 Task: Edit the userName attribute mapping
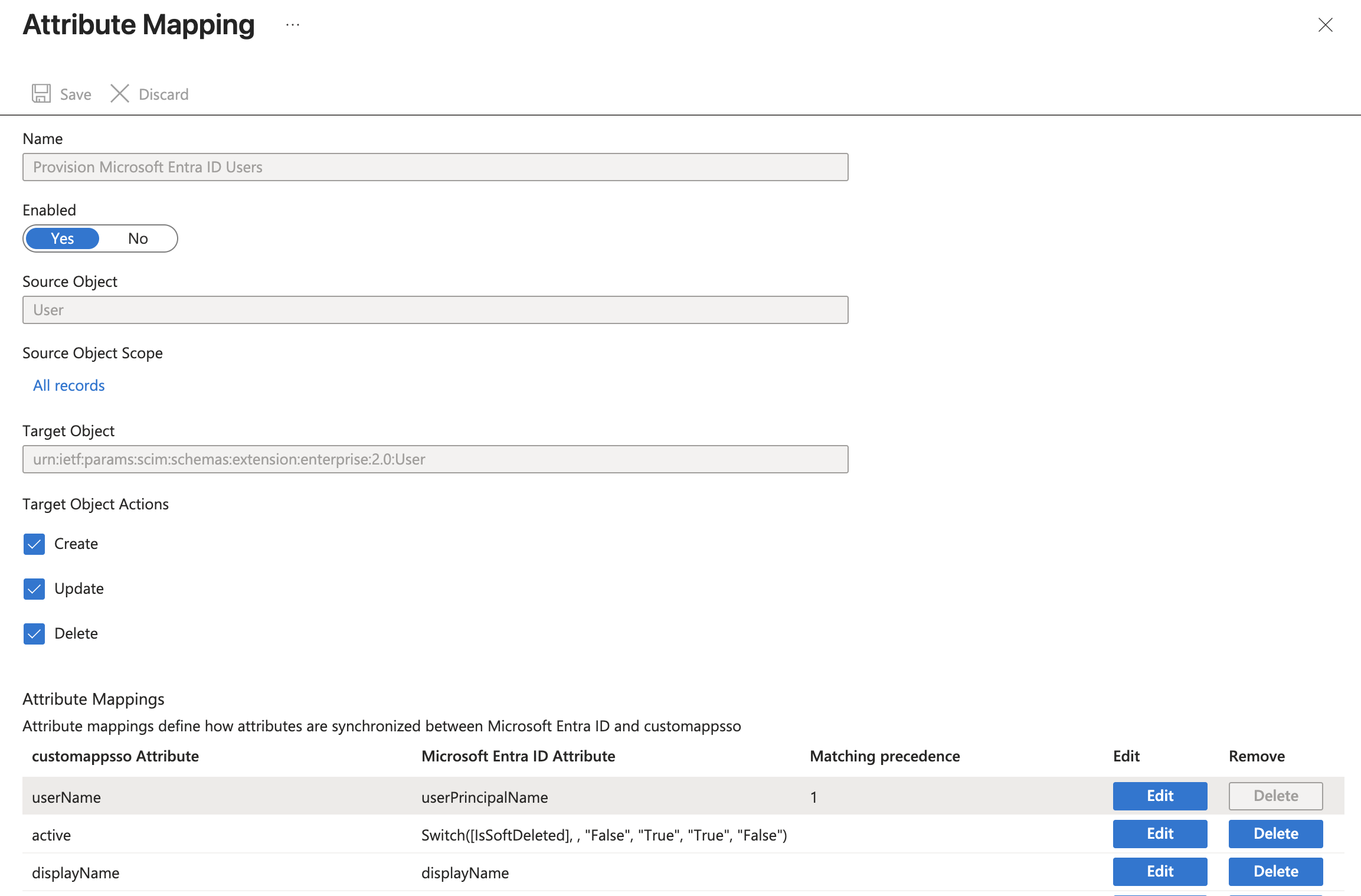(x=1160, y=796)
